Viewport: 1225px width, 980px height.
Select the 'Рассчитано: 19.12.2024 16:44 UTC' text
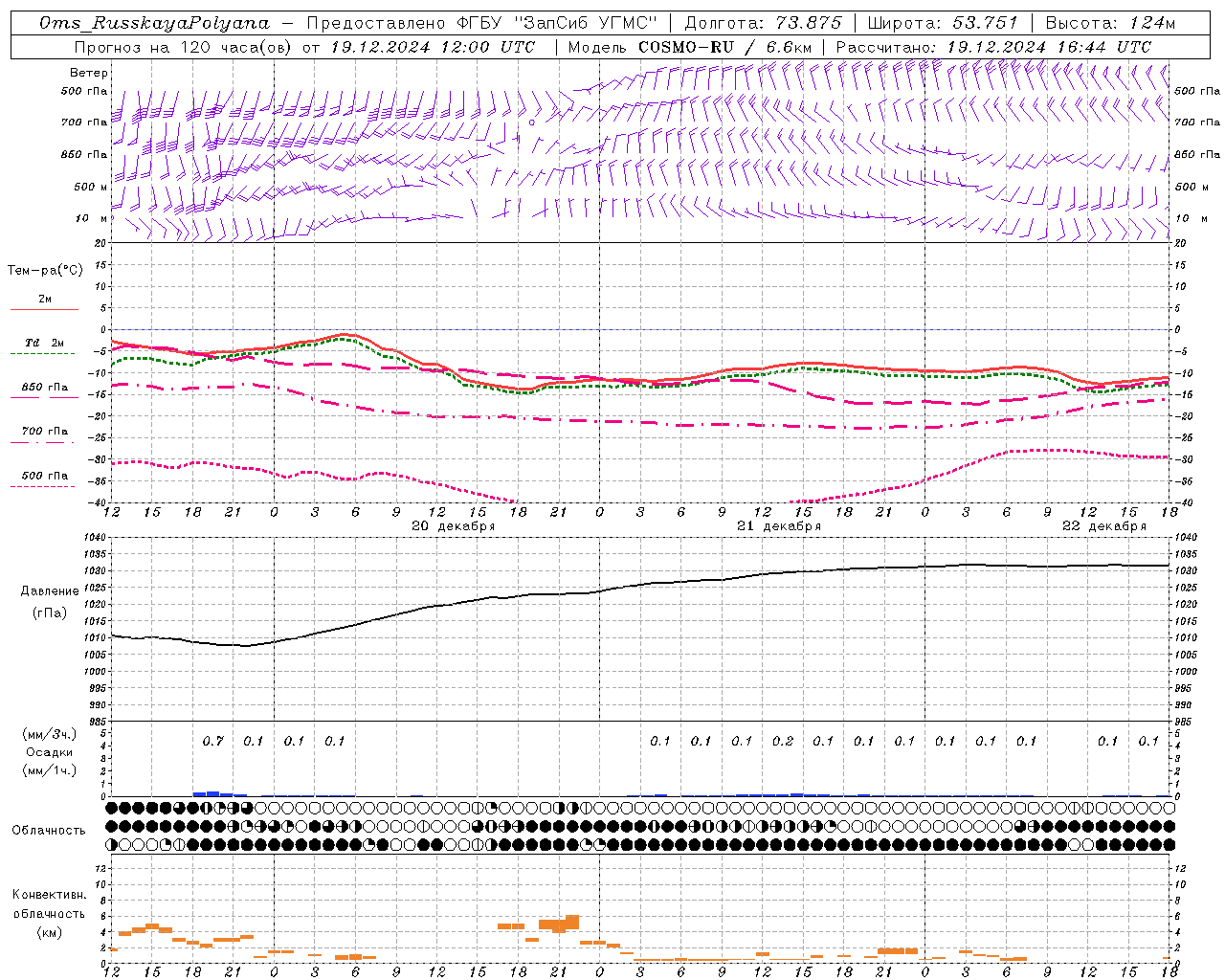(993, 47)
